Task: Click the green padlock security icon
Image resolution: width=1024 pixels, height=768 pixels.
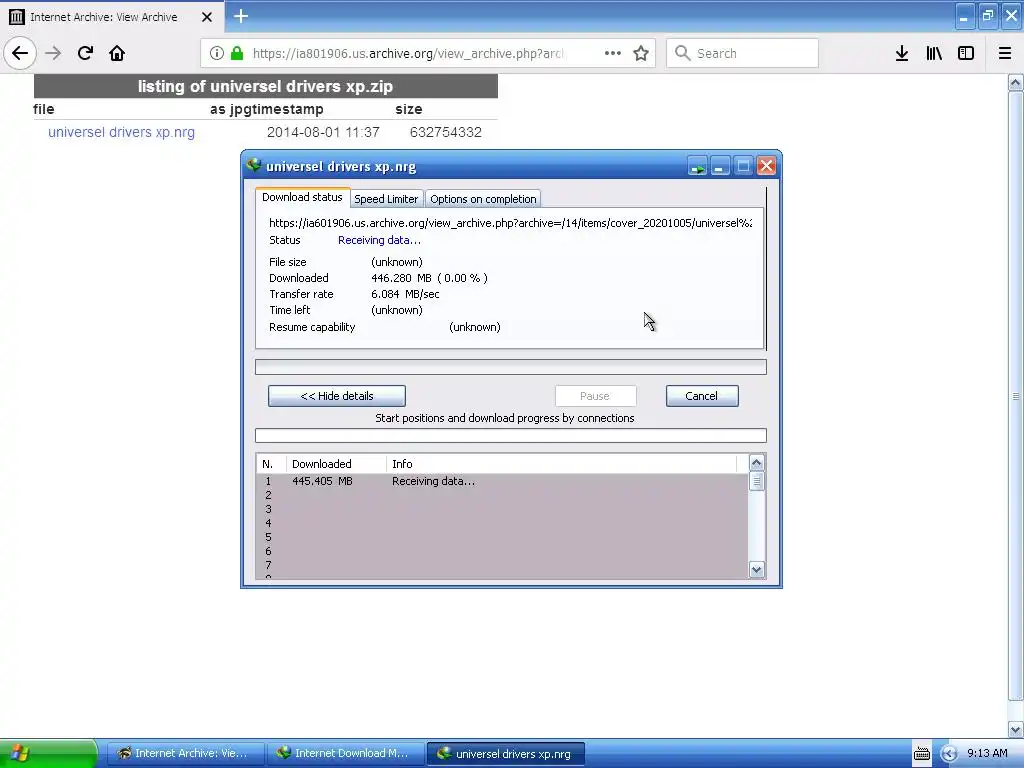Action: tap(237, 53)
